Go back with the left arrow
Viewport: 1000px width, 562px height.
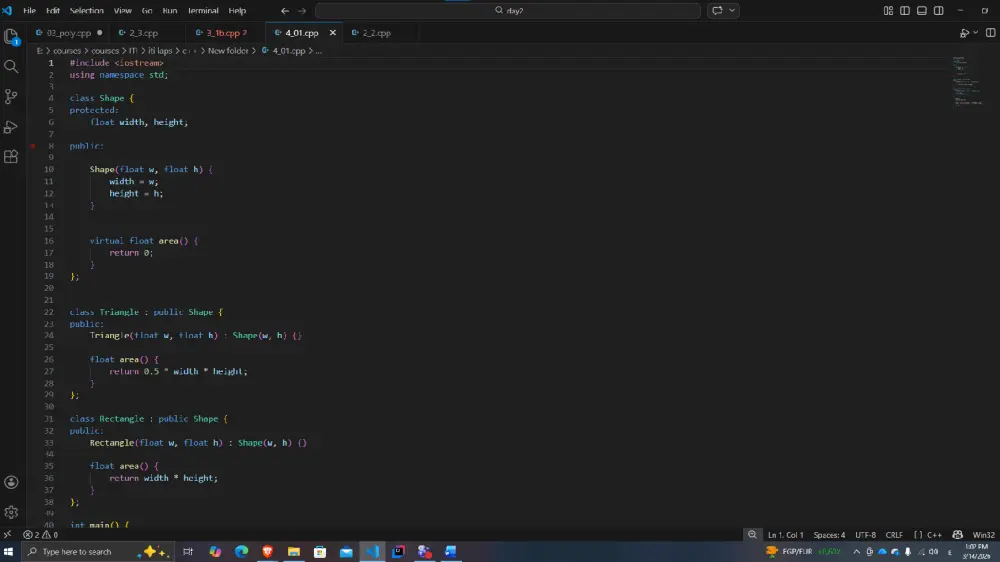(285, 11)
